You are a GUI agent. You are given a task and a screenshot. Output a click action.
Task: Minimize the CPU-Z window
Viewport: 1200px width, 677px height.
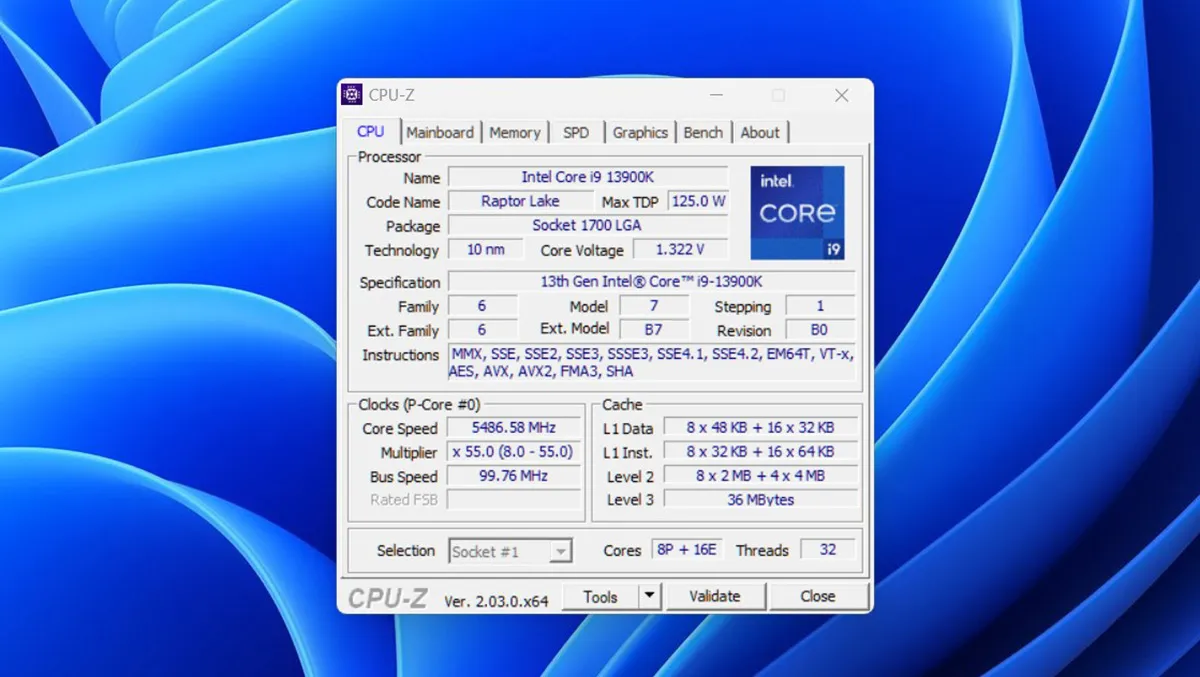(x=716, y=95)
